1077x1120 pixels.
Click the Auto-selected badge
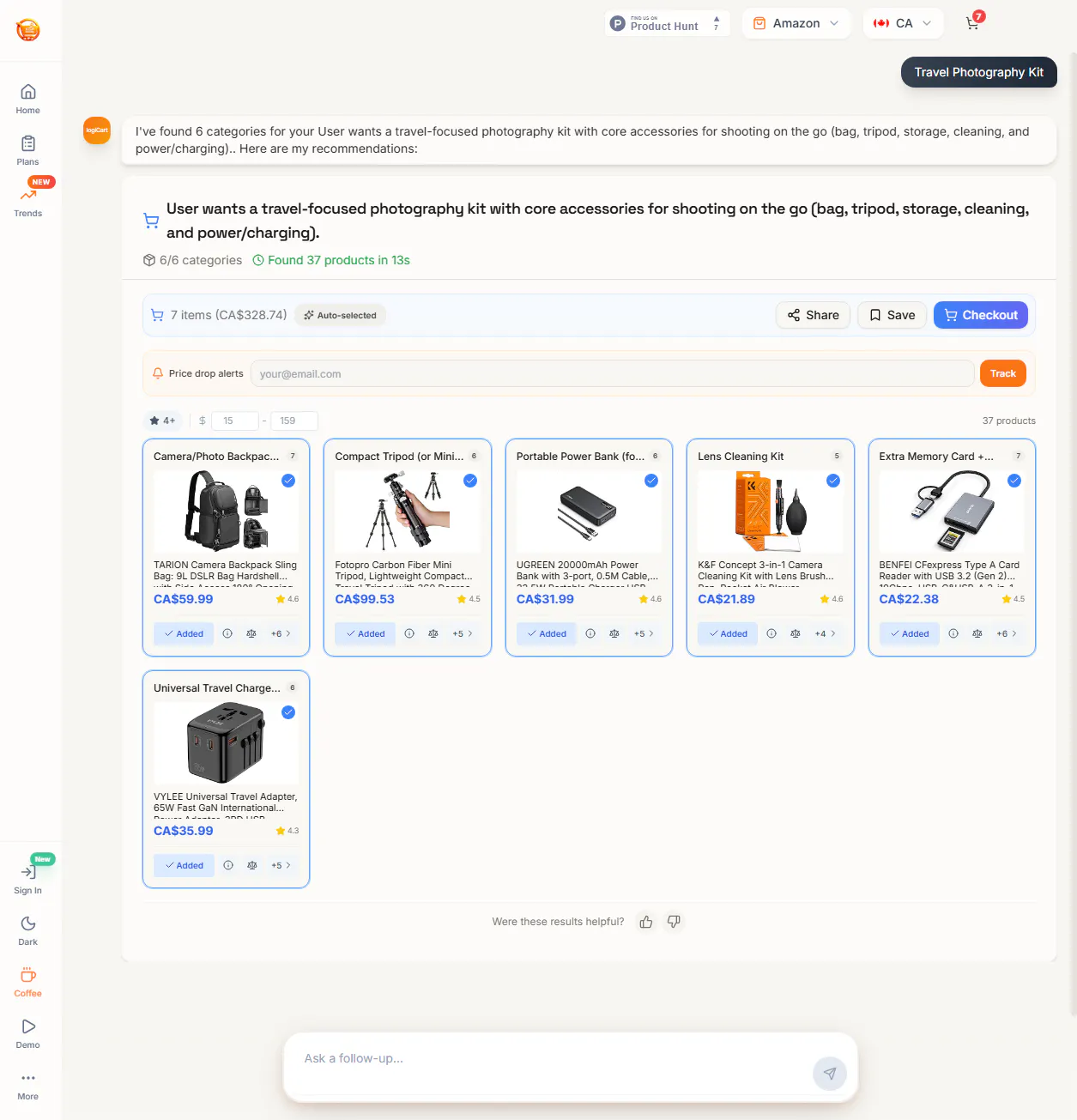tap(341, 315)
